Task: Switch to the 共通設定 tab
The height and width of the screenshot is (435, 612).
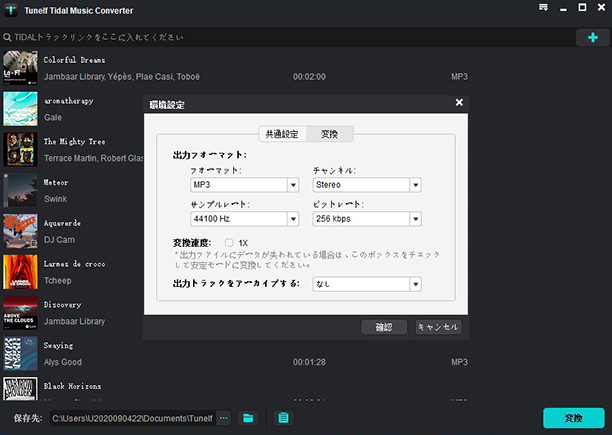Action: (282, 134)
